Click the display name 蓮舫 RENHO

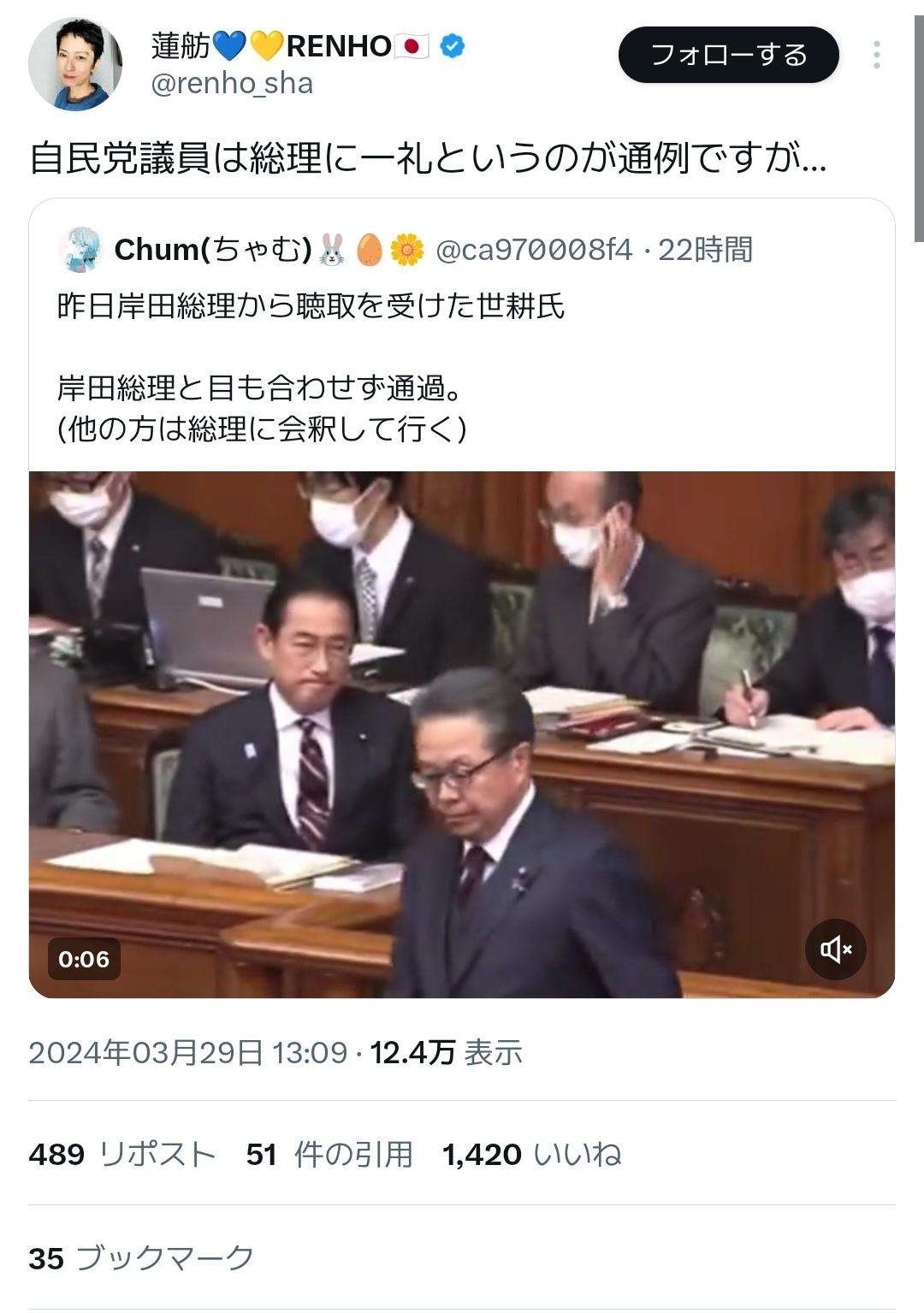coord(290,46)
